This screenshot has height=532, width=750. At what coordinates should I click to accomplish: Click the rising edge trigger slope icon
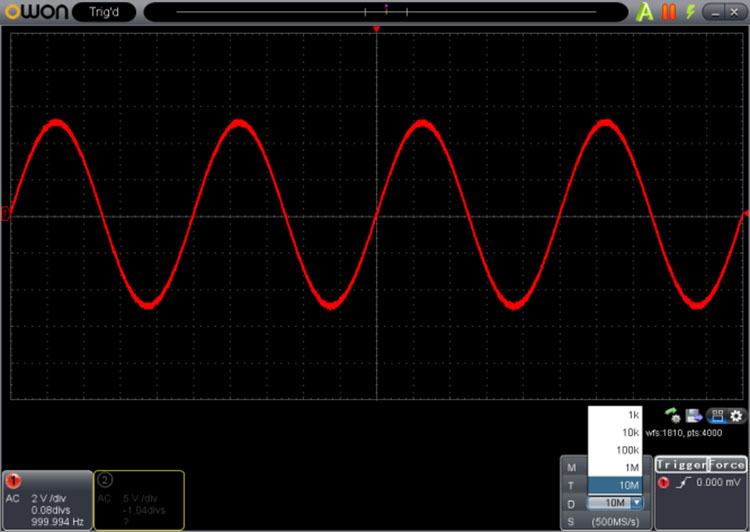pos(683,483)
